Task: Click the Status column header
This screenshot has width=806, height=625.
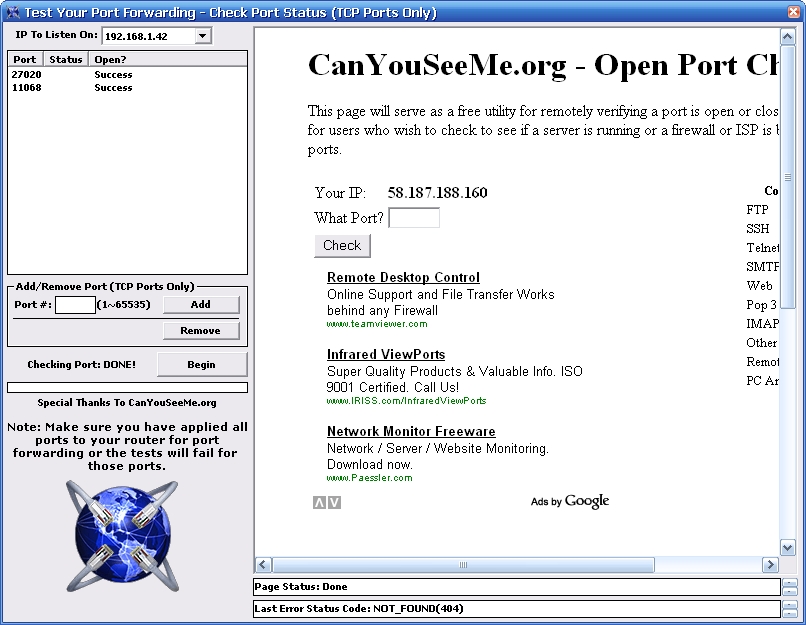Action: point(66,59)
